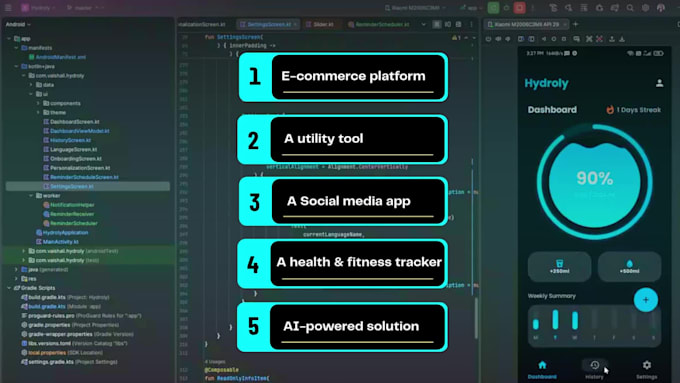Tap the floating plus add button
680x383 pixels.
tap(646, 300)
